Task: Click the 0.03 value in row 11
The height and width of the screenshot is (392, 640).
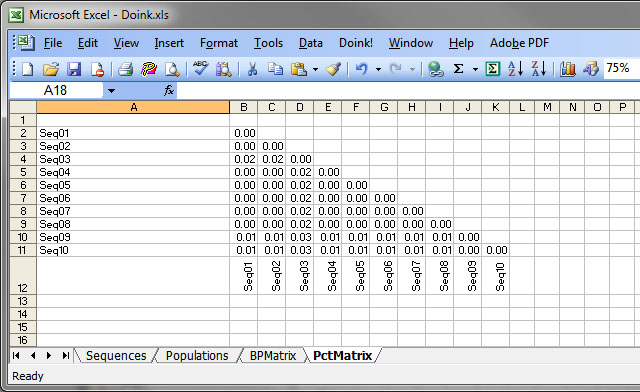Action: click(x=300, y=250)
